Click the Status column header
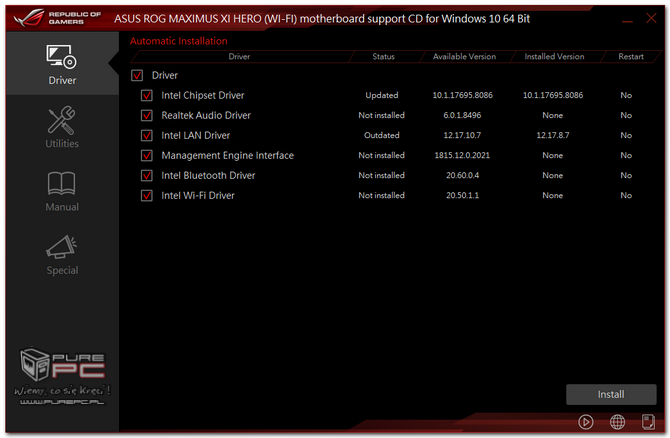This screenshot has width=670, height=438. [x=383, y=56]
